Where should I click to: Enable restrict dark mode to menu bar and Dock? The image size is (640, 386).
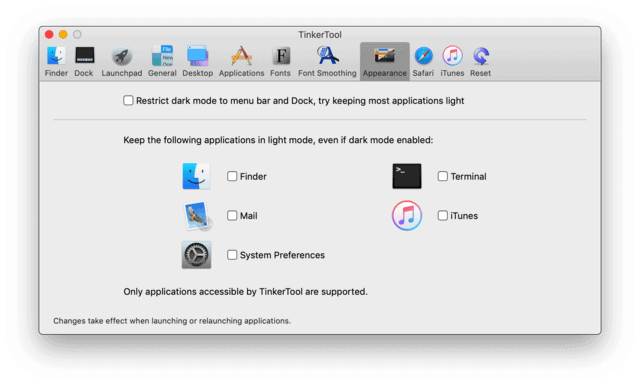click(x=128, y=100)
